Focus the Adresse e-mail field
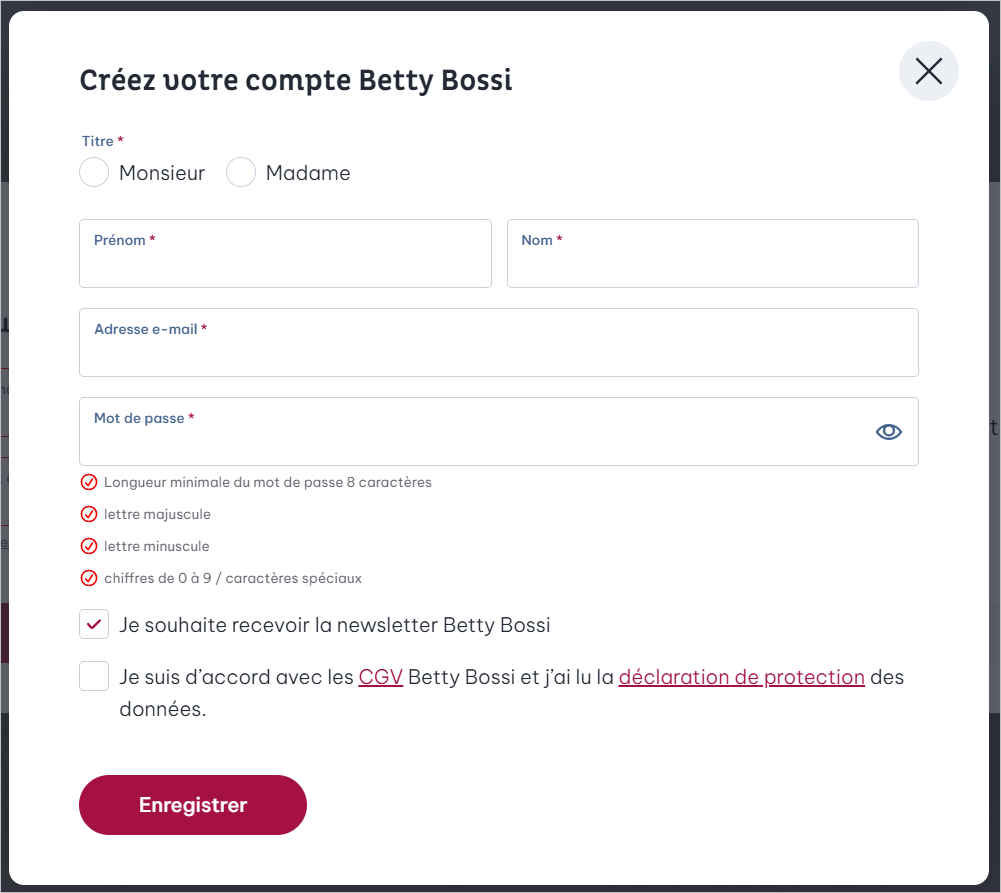Image resolution: width=1001 pixels, height=893 pixels. click(499, 343)
